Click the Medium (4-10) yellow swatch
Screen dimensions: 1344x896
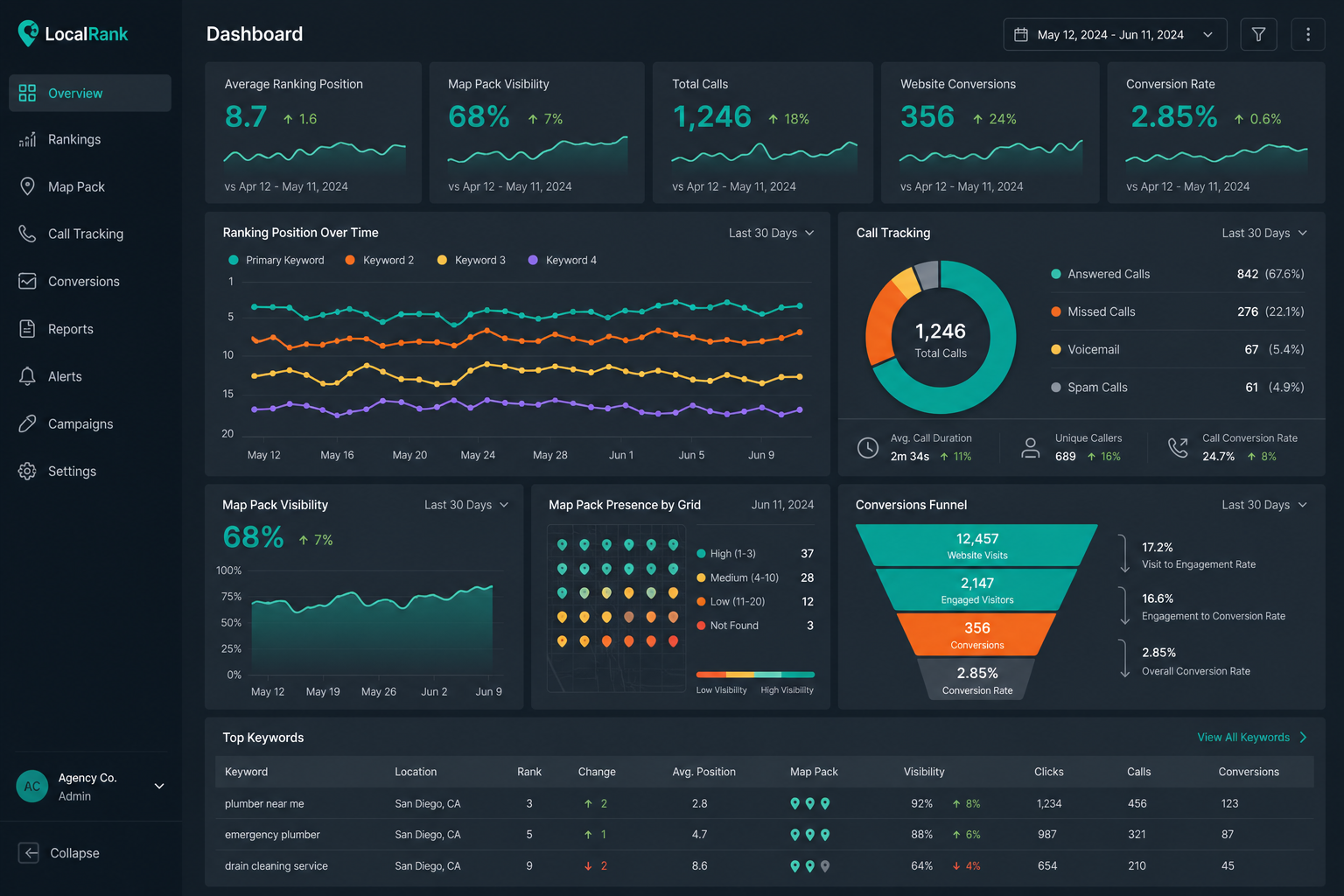pyautogui.click(x=701, y=577)
